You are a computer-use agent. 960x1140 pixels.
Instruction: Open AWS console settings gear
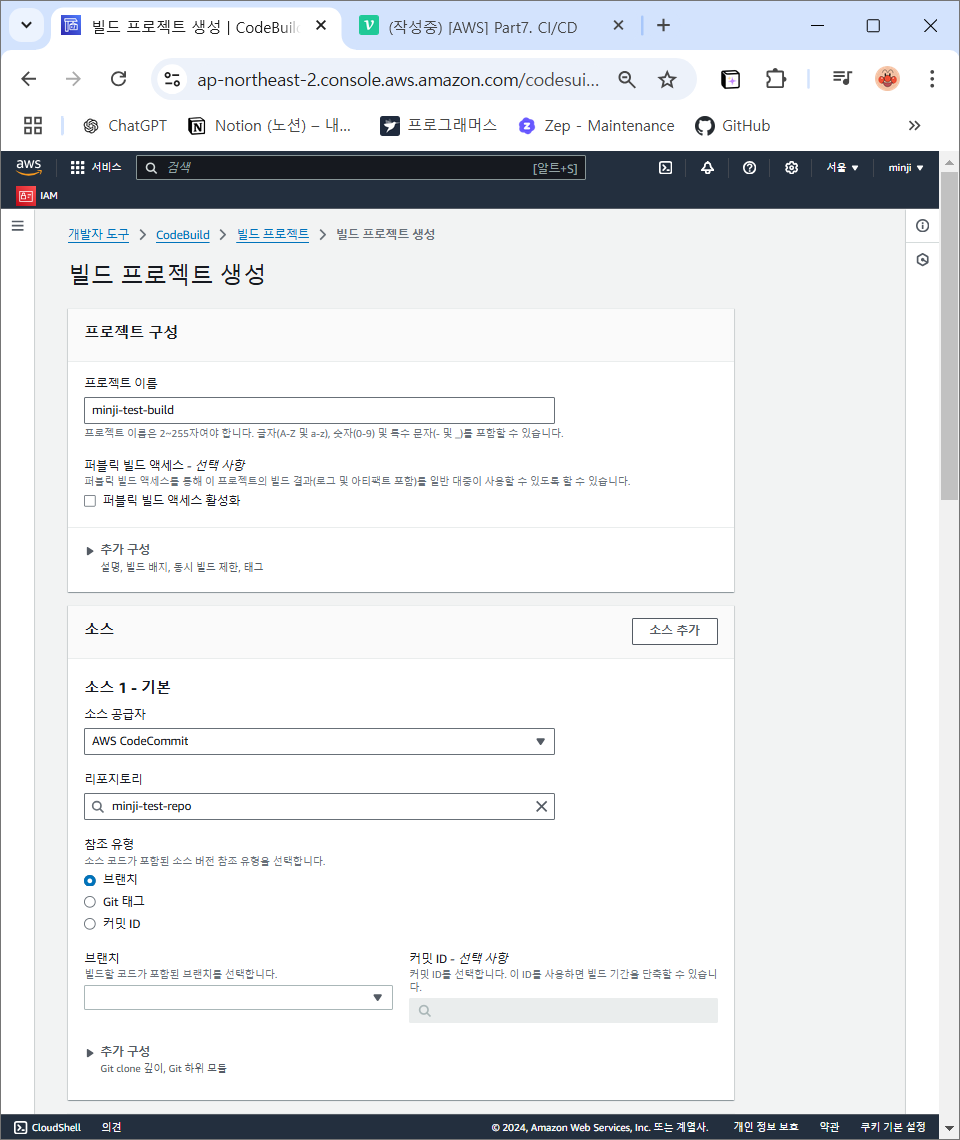pos(791,168)
